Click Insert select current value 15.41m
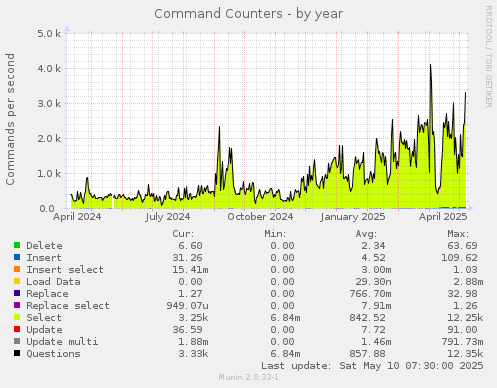This screenshot has width=497, height=388. click(x=190, y=270)
